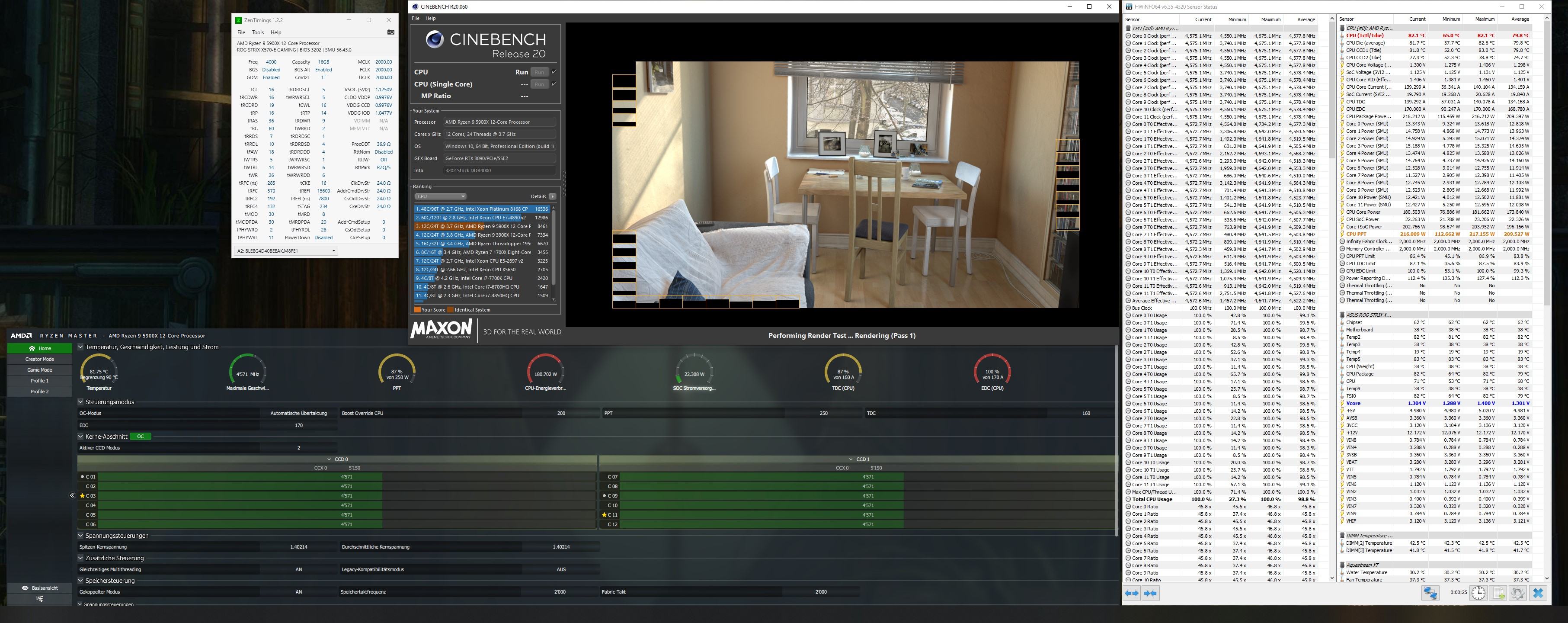The width and height of the screenshot is (1568, 623).
Task: Select Intel Xeon Platinum 8168 ranking entry
Action: (x=481, y=209)
